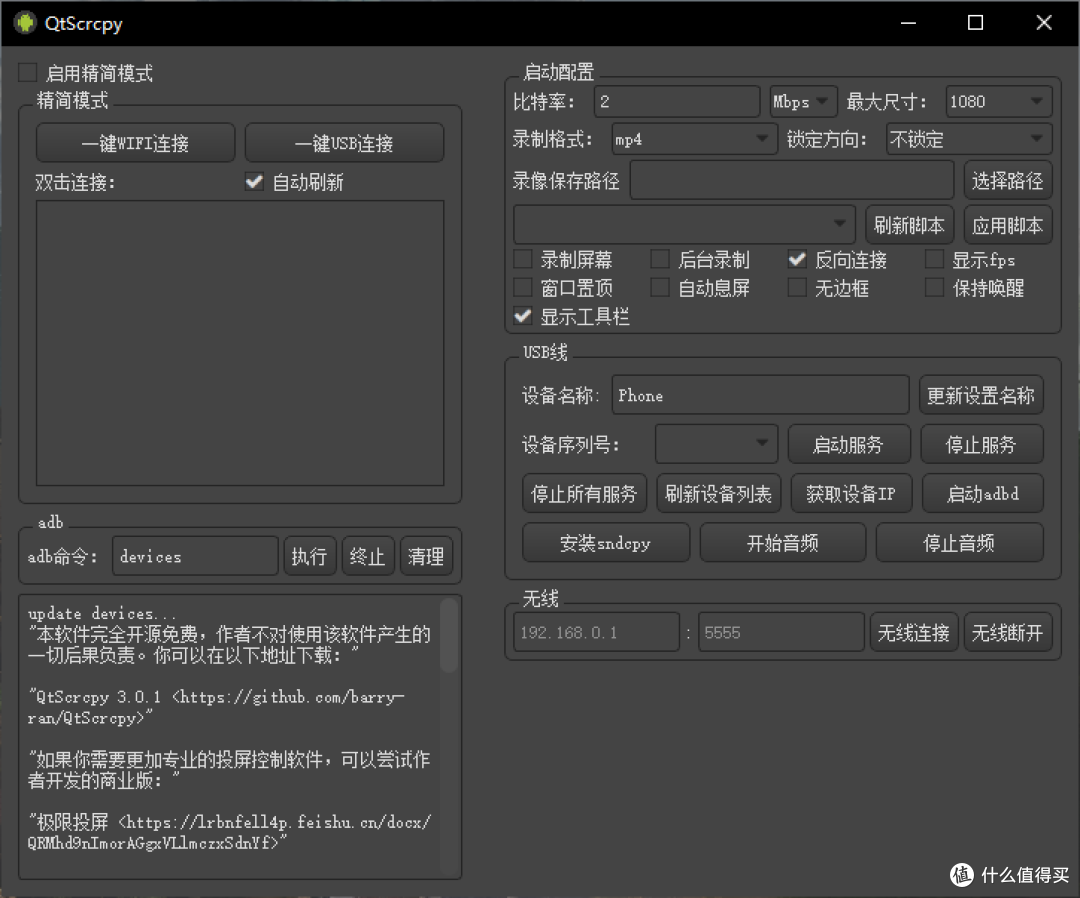The width and height of the screenshot is (1080, 898).
Task: Focus the 设备名称 Phone field
Action: click(760, 395)
